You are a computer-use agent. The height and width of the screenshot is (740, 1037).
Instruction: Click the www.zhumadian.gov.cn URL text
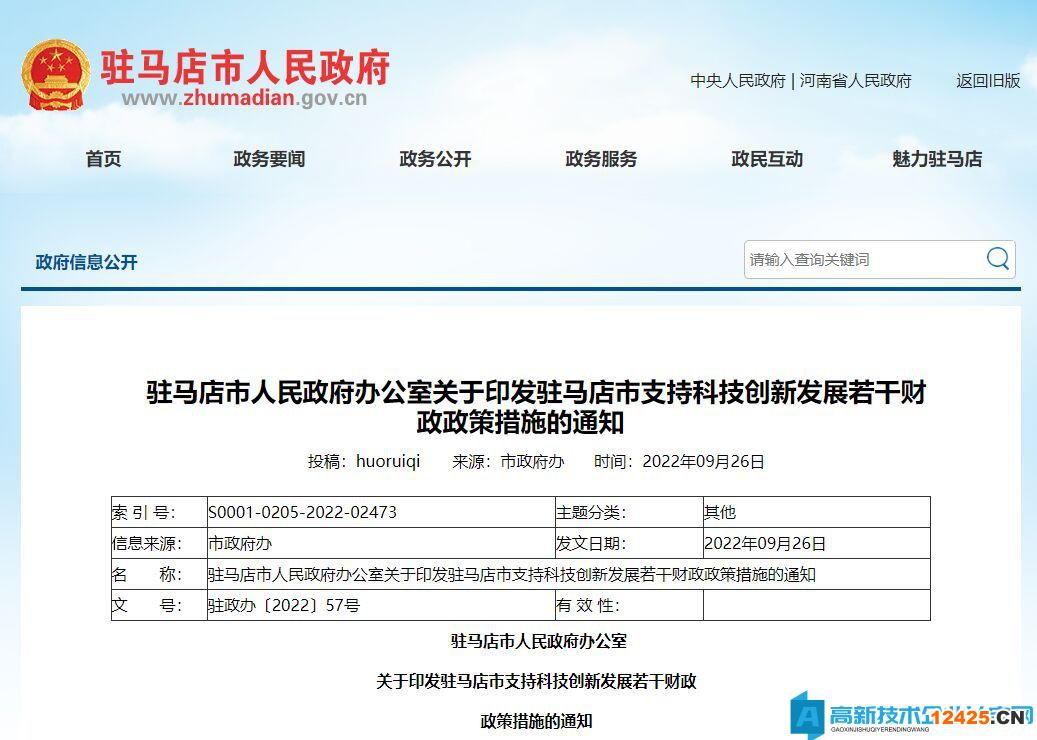[244, 99]
